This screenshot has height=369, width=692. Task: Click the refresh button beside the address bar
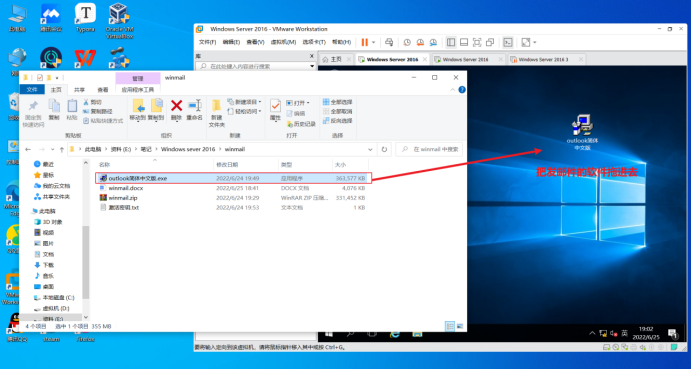[x=384, y=149]
